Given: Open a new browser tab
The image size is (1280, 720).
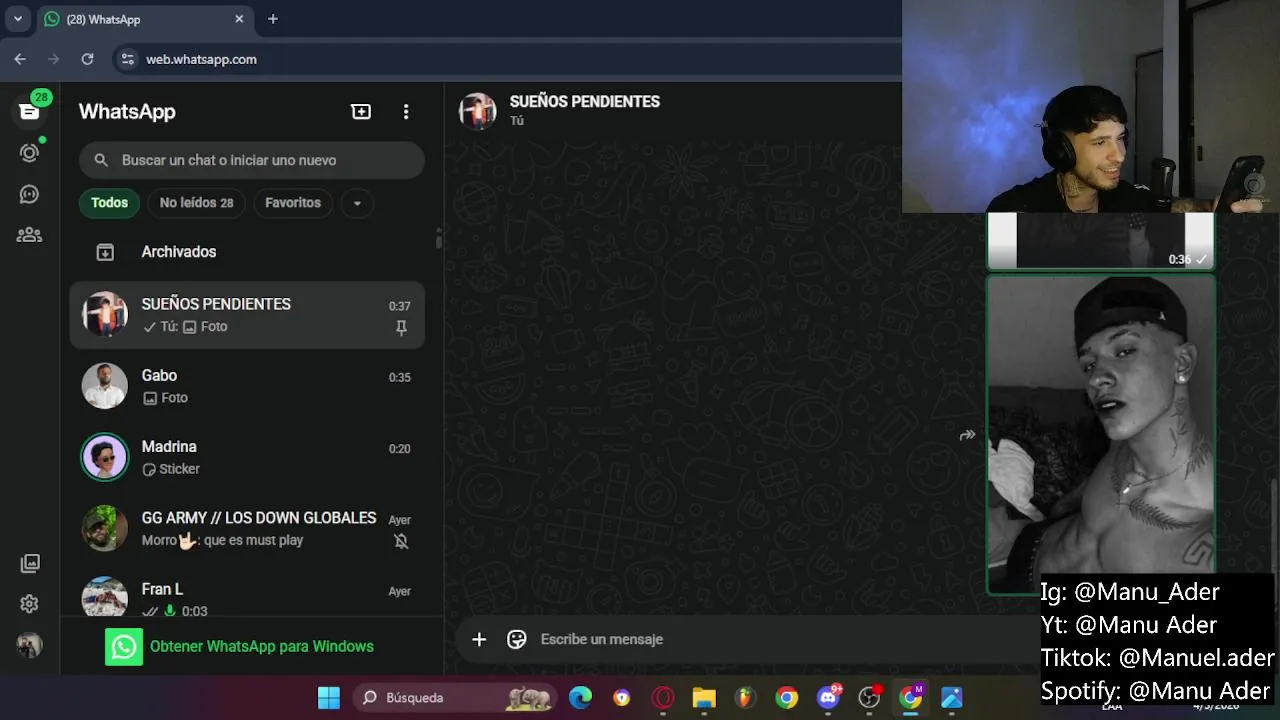Looking at the screenshot, I should [x=272, y=19].
